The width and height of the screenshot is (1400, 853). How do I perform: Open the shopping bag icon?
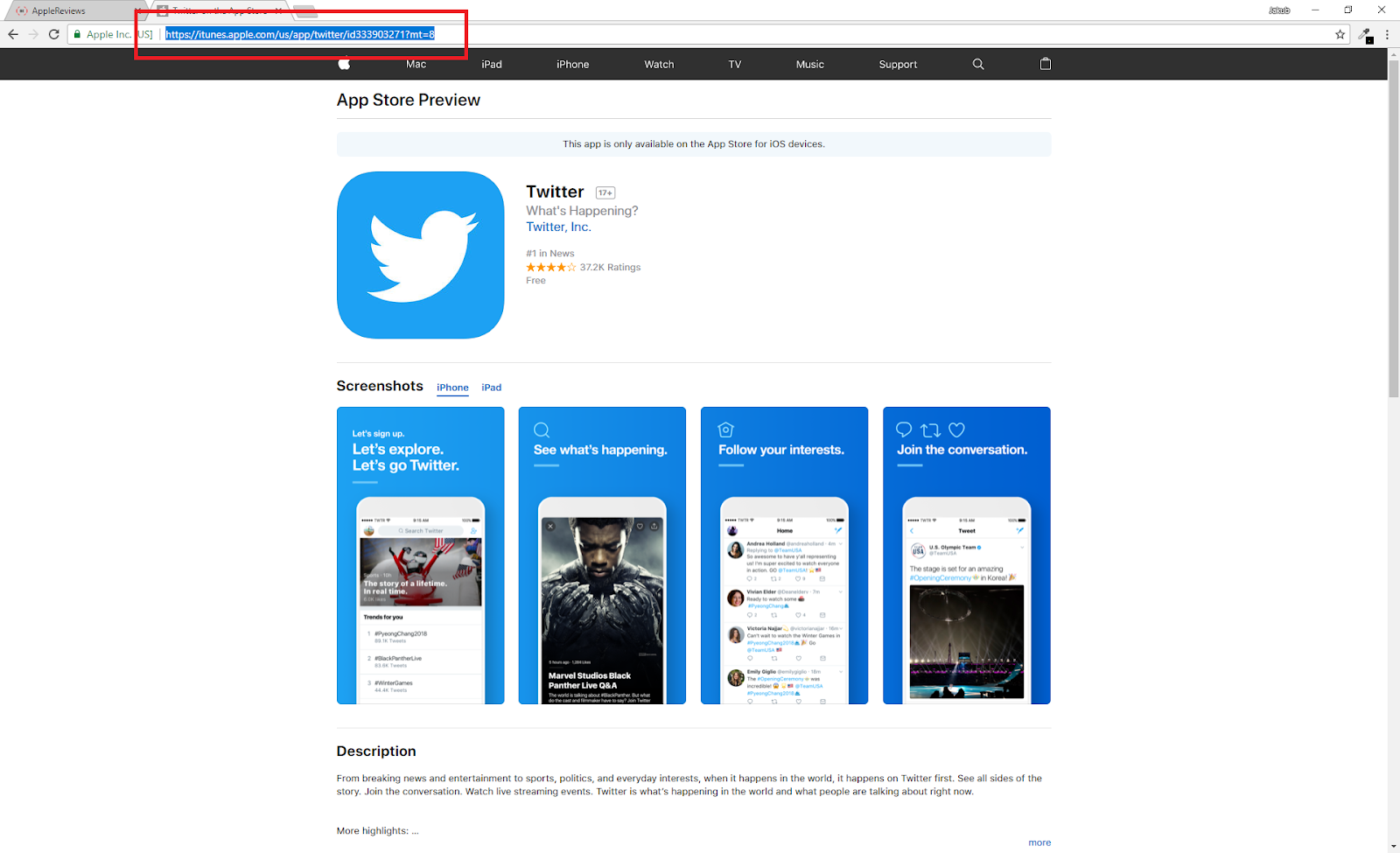coord(1045,64)
